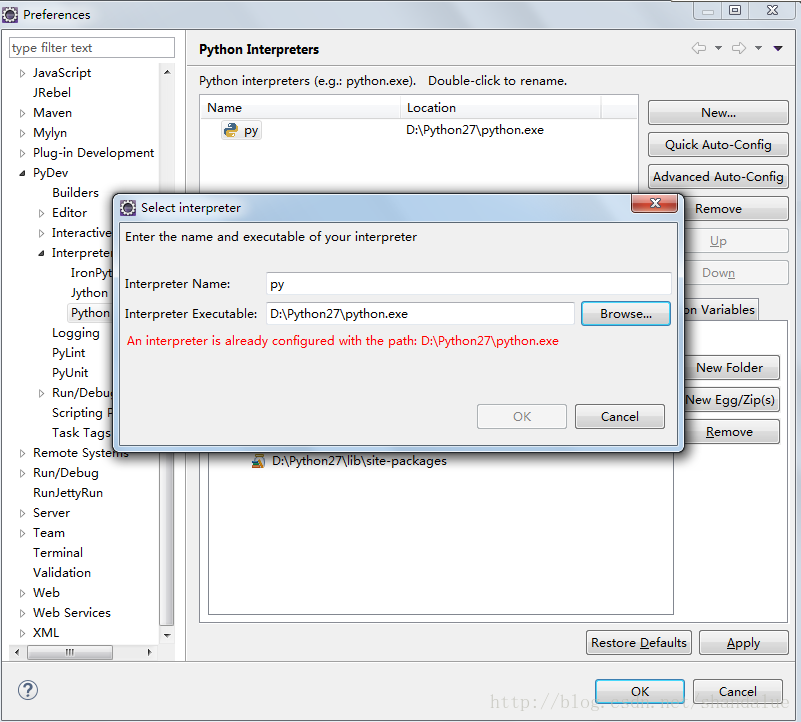Select the Validation preference item
801x722 pixels.
[x=62, y=573]
